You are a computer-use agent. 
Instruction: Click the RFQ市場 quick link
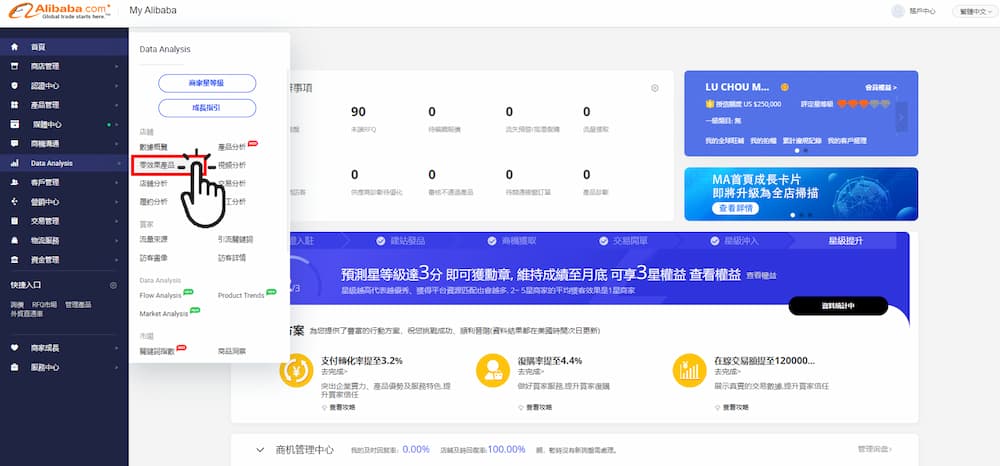point(45,305)
